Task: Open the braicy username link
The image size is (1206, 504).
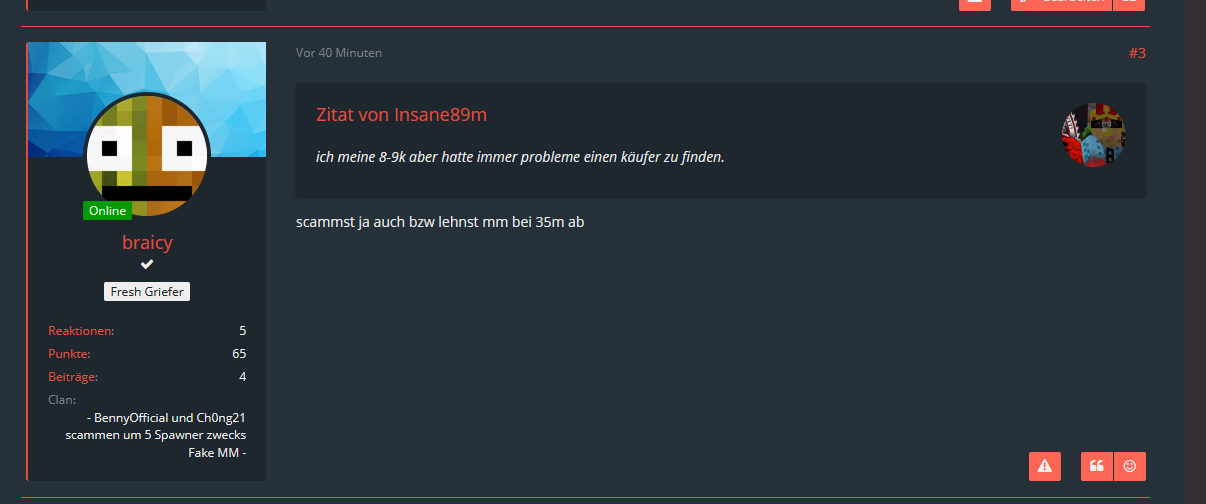Action: 147,242
